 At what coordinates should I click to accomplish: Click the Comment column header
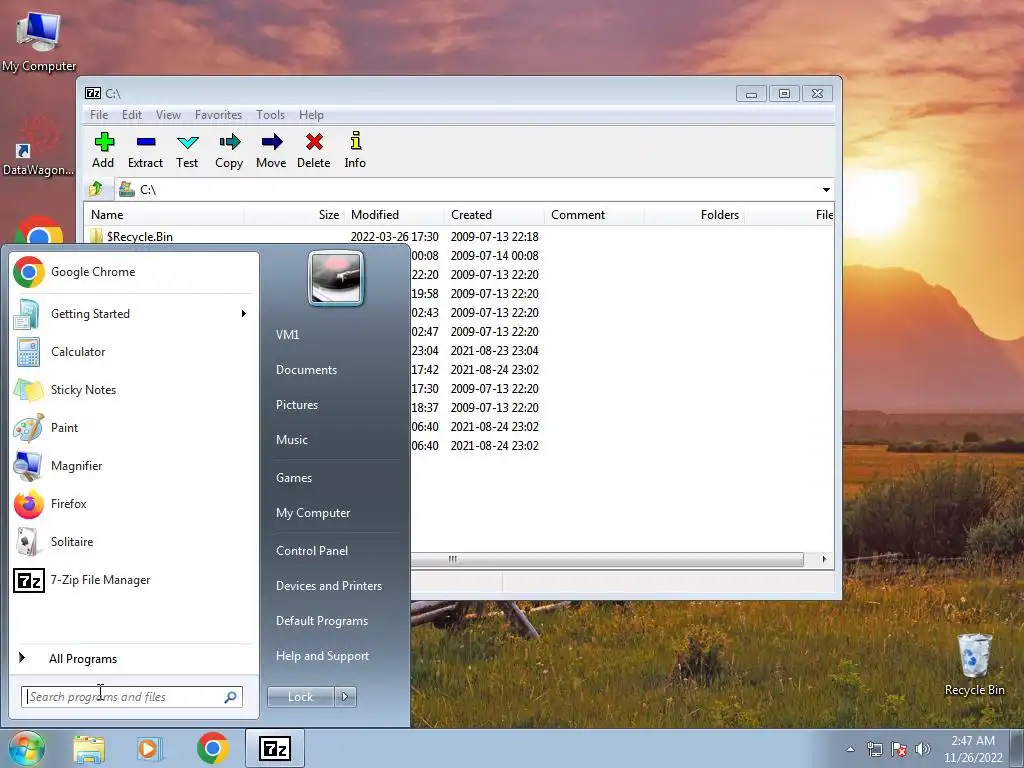click(x=594, y=215)
